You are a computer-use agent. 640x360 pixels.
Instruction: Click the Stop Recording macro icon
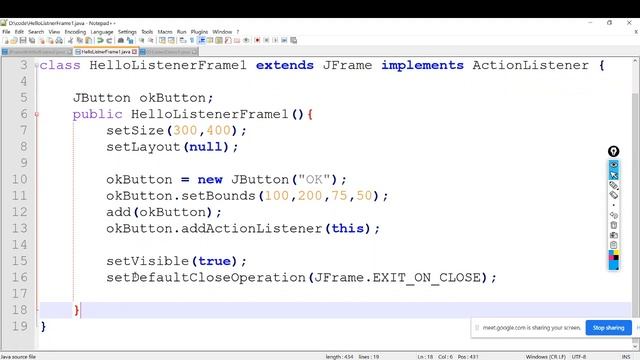266,40
